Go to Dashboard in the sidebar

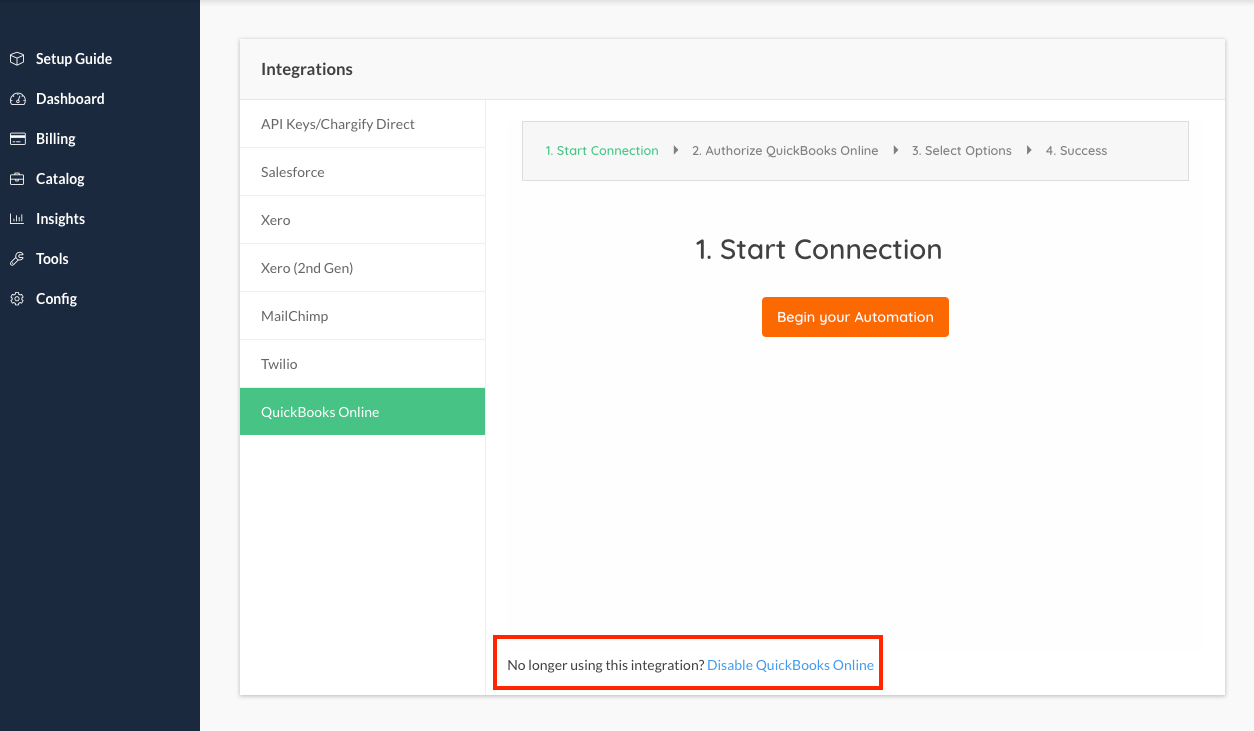70,99
